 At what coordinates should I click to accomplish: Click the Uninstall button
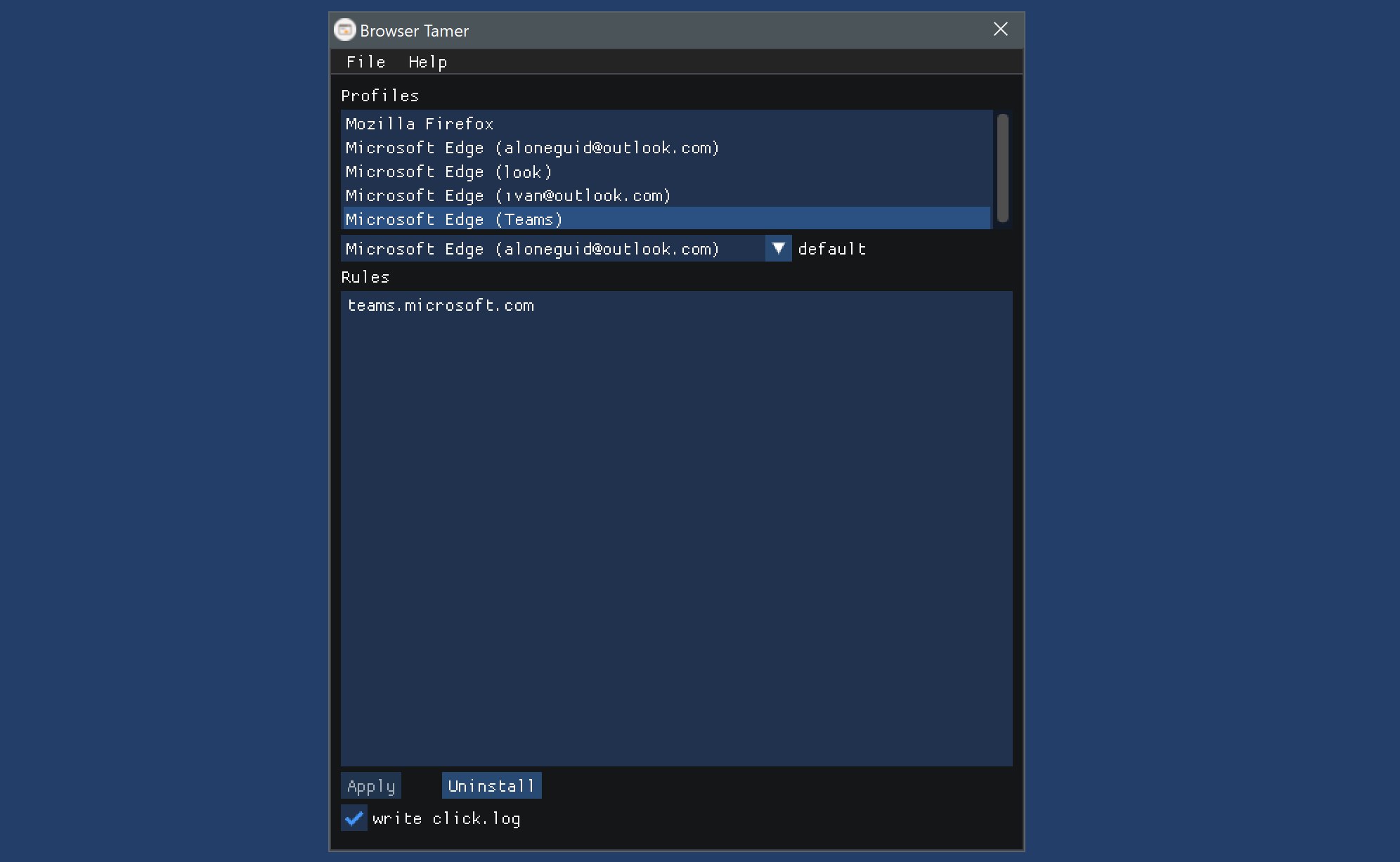tap(491, 786)
